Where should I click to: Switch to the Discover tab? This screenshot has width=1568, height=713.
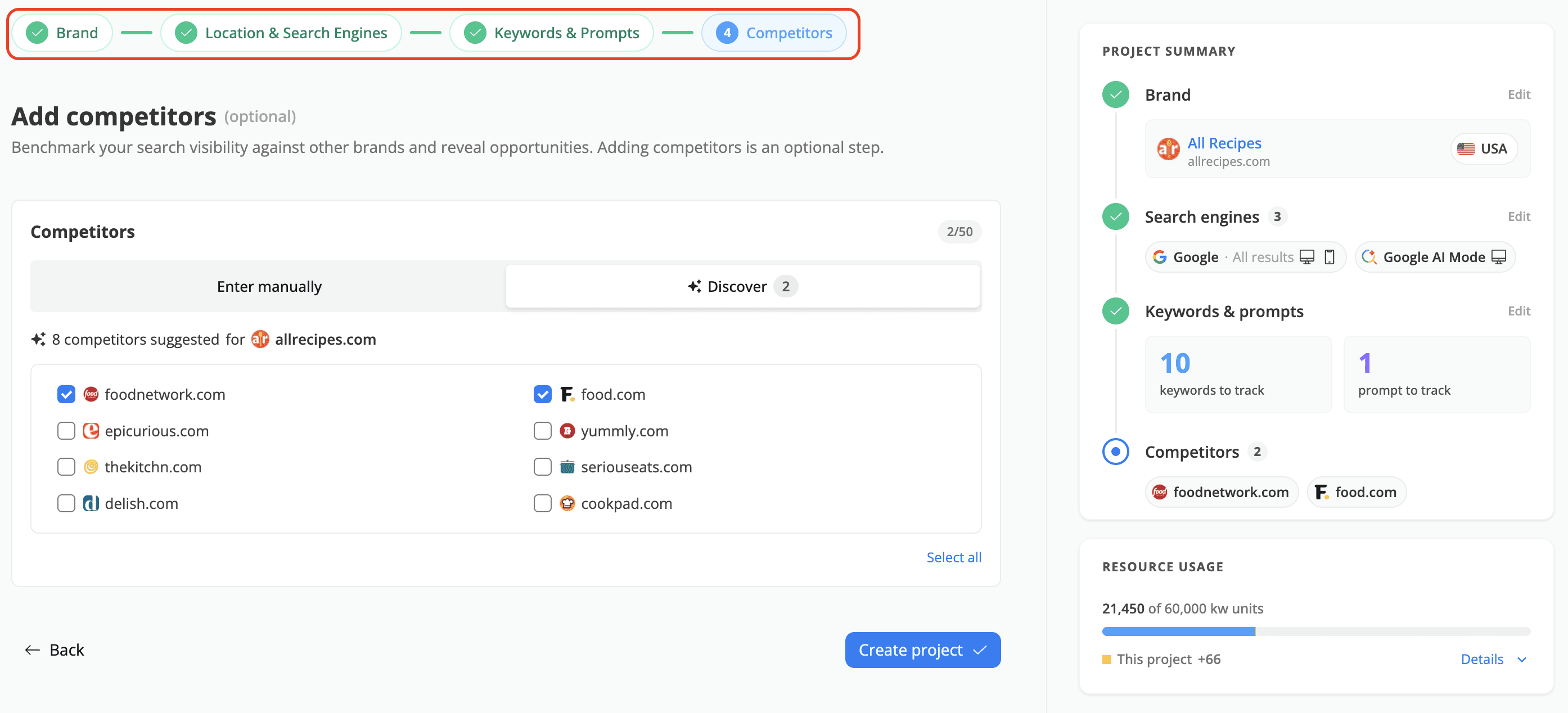point(742,287)
